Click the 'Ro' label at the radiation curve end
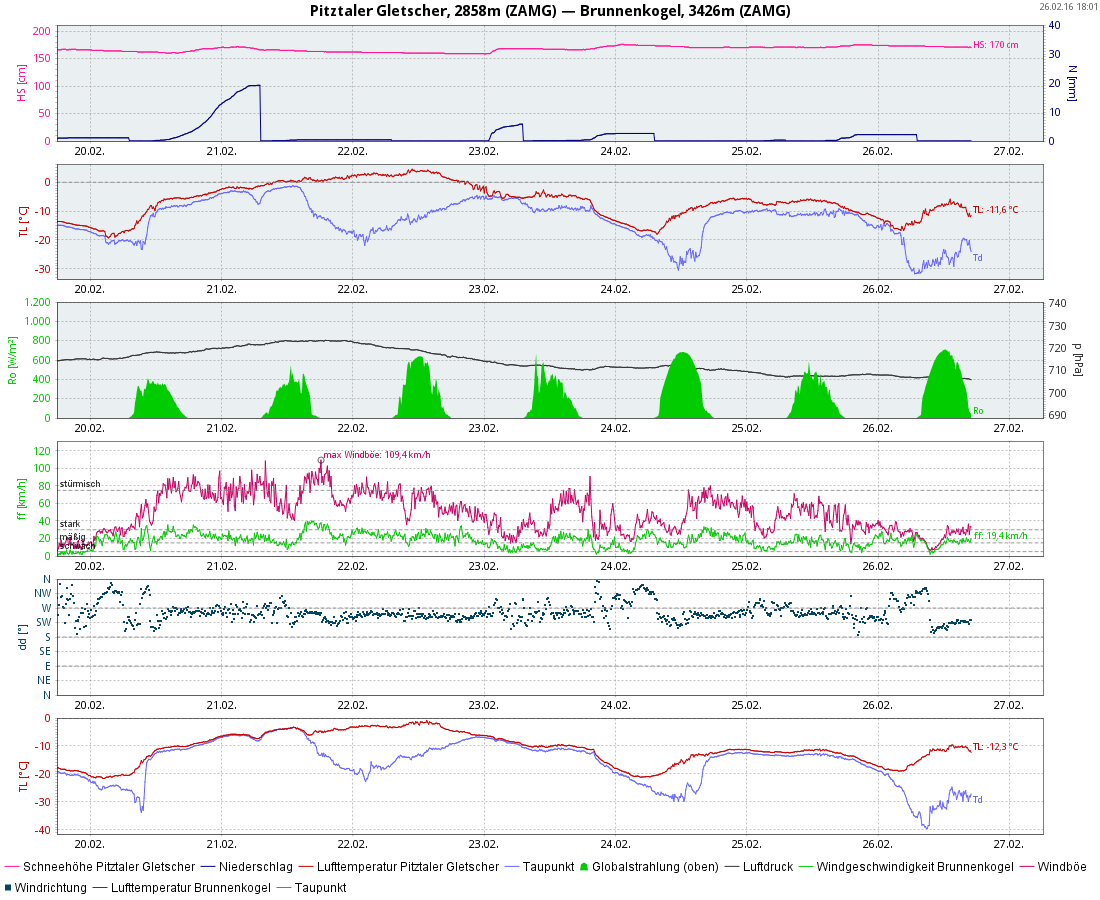Image resolution: width=1100 pixels, height=900 pixels. point(978,411)
